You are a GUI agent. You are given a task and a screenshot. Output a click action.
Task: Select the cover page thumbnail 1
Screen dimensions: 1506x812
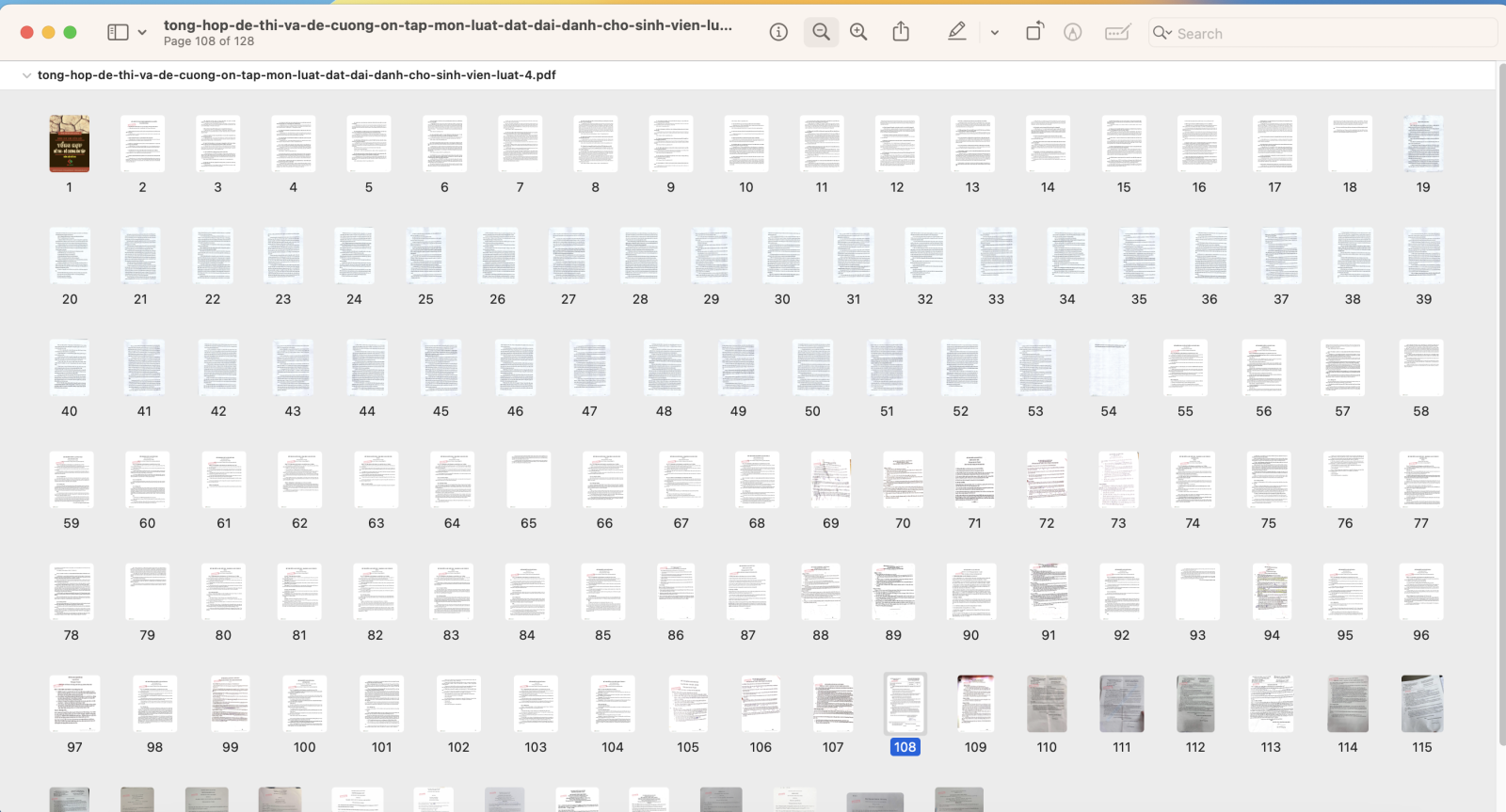pos(70,143)
